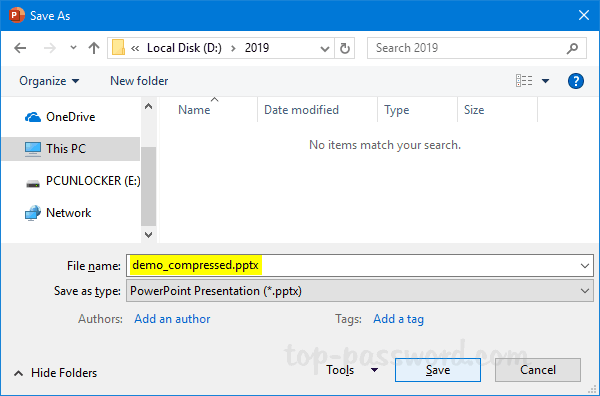The width and height of the screenshot is (600, 396).
Task: Click the Back navigation arrow
Action: [20, 48]
